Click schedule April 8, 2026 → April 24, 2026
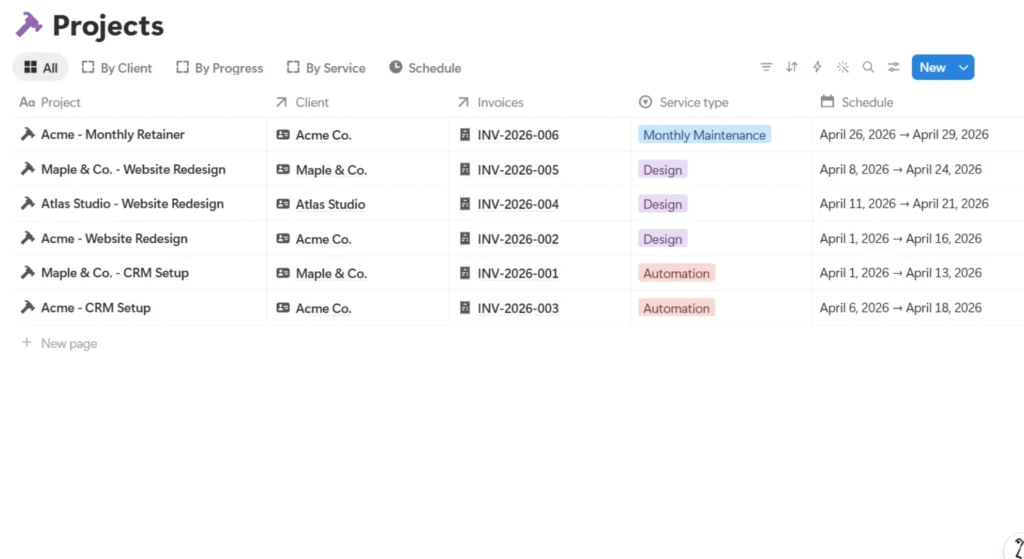Image resolution: width=1024 pixels, height=559 pixels. pos(901,169)
